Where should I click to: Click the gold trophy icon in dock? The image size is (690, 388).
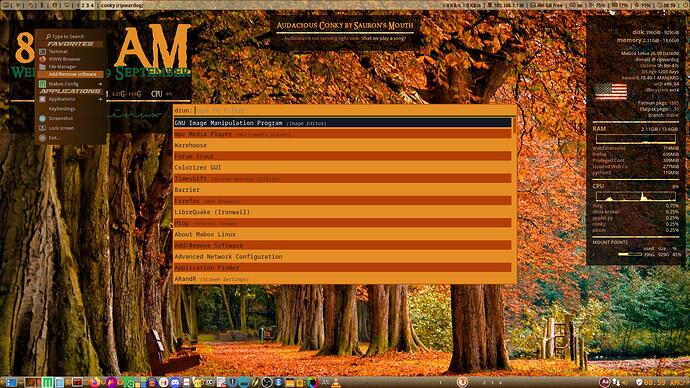[198, 382]
